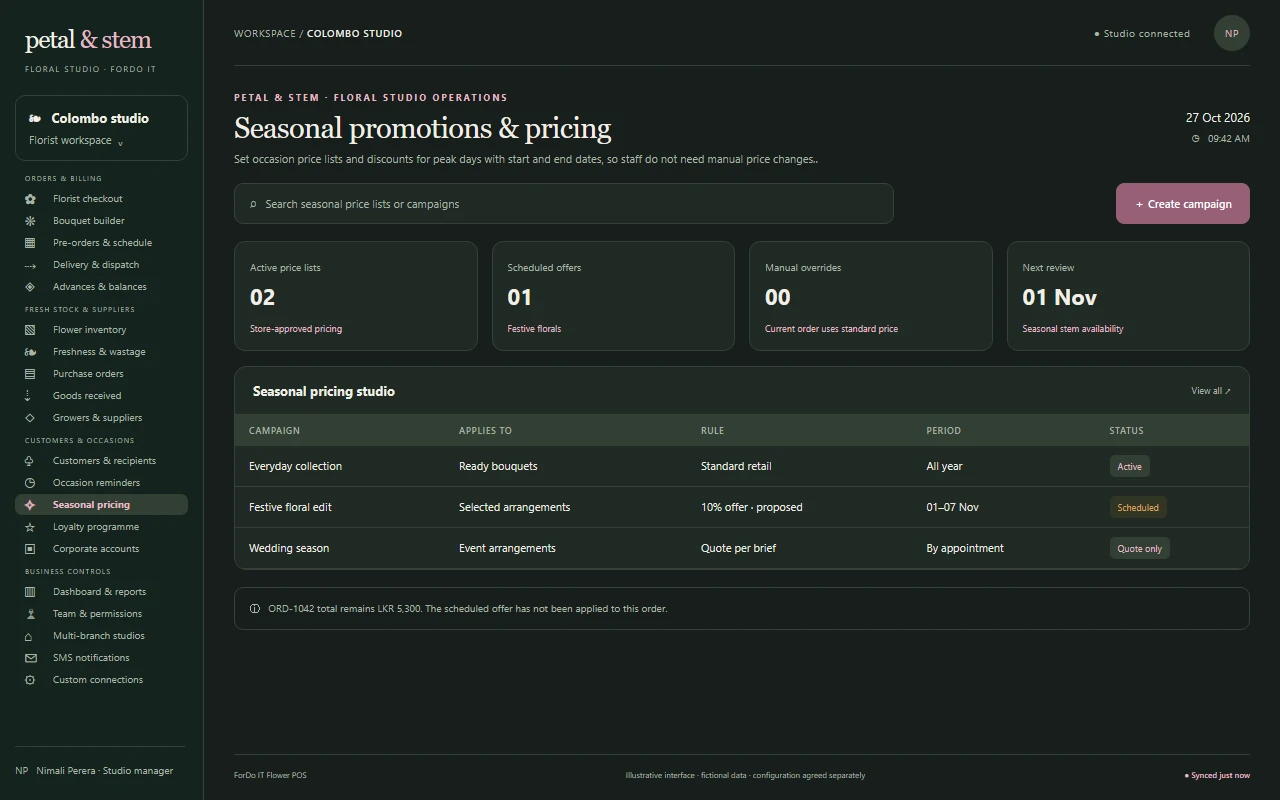Open the Next review 01 Nov card
This screenshot has height=800, width=1280.
coord(1128,296)
